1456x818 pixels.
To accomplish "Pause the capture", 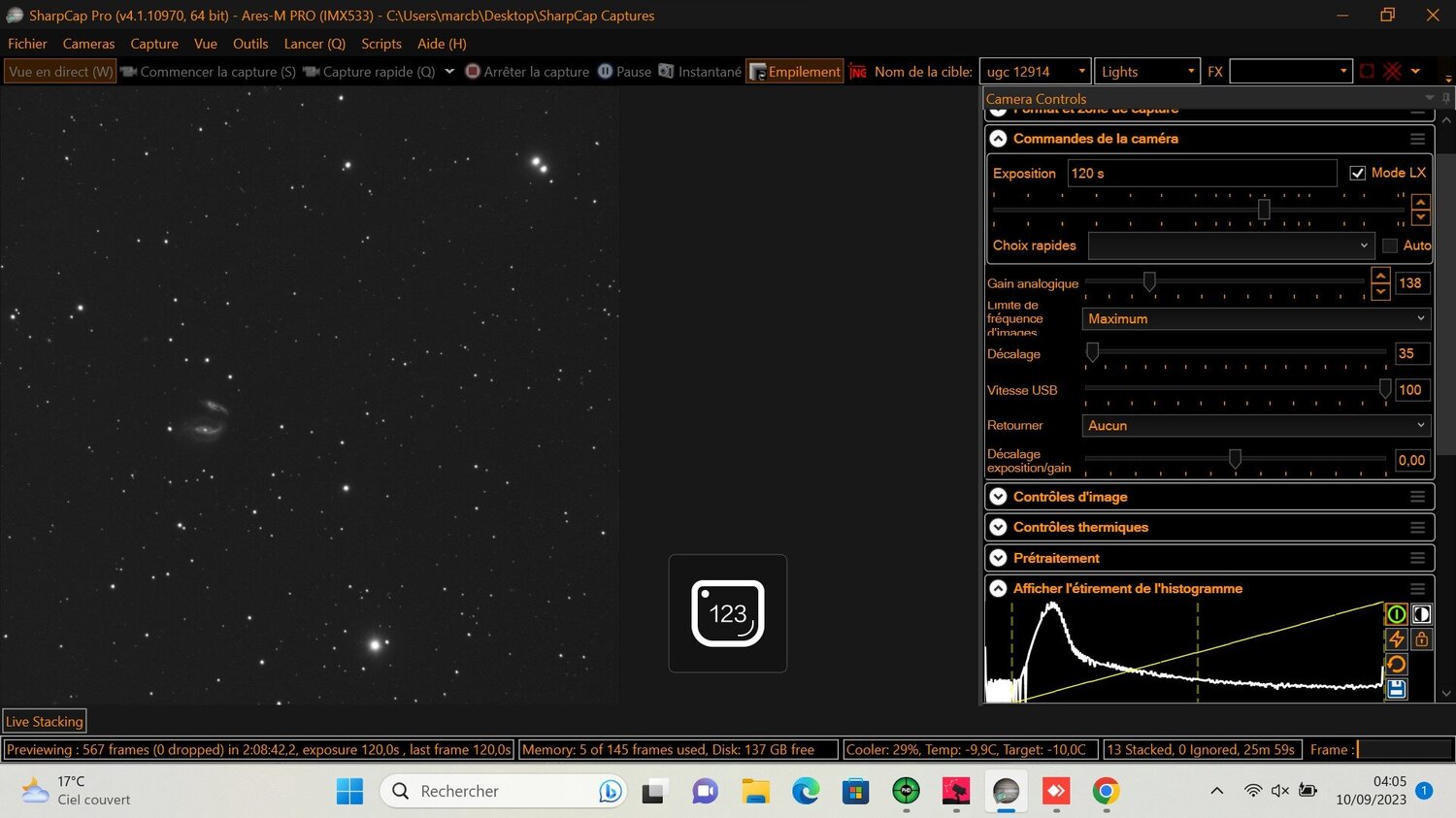I will (624, 72).
